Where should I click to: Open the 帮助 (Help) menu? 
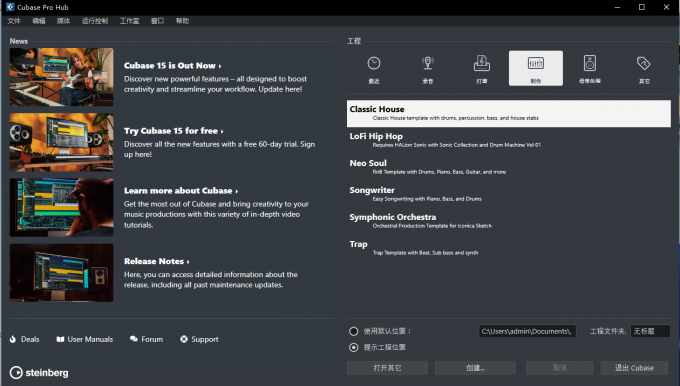(x=182, y=21)
